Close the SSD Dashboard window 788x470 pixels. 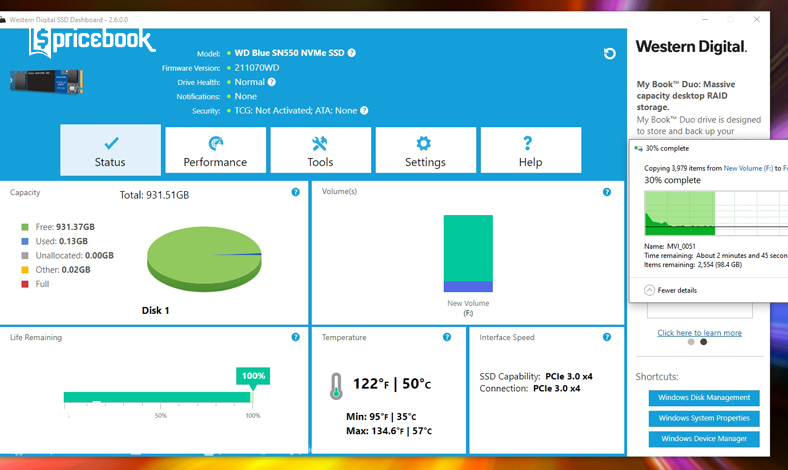[x=756, y=20]
